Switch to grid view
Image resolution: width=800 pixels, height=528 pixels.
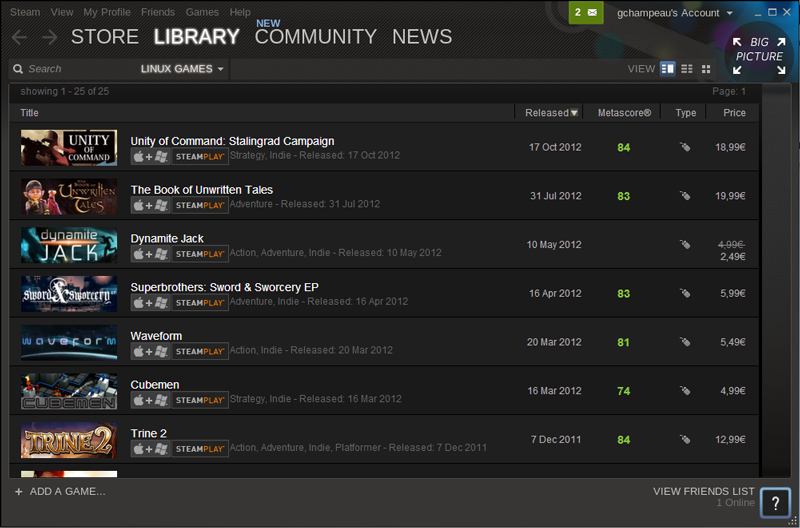point(706,69)
